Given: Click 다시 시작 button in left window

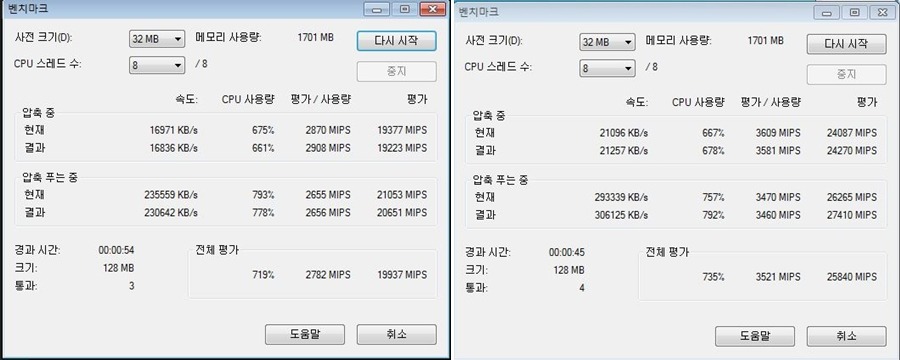Looking at the screenshot, I should point(396,41).
